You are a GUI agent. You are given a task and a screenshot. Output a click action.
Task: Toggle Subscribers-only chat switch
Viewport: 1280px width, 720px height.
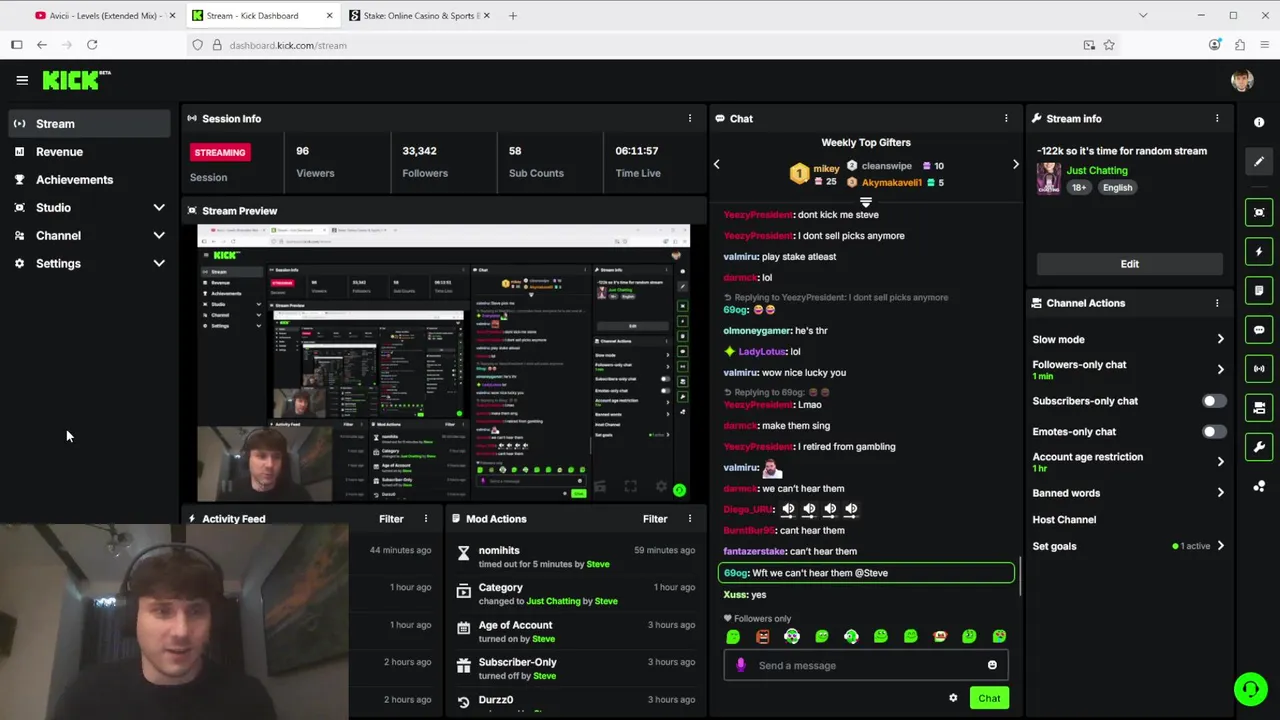[x=1212, y=401]
